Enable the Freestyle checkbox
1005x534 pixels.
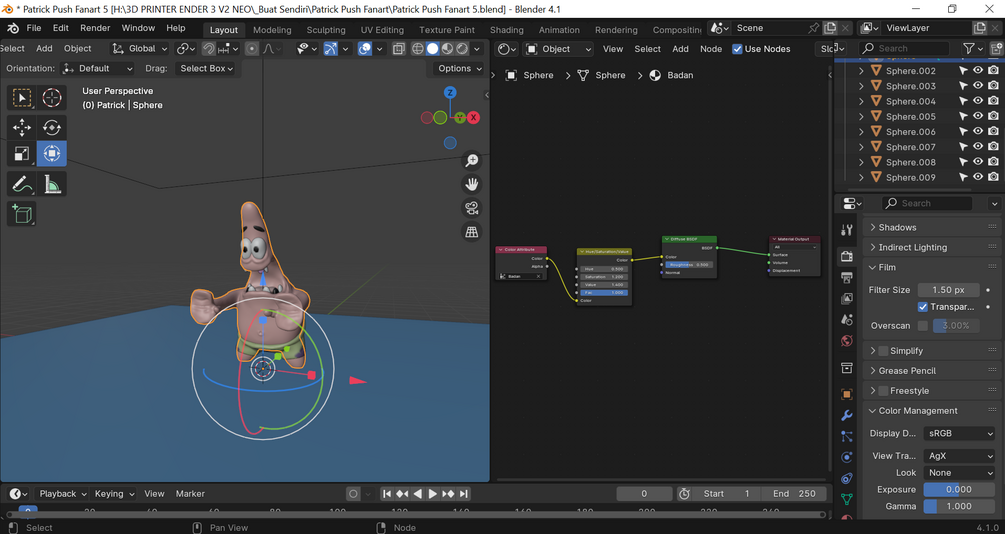point(883,390)
